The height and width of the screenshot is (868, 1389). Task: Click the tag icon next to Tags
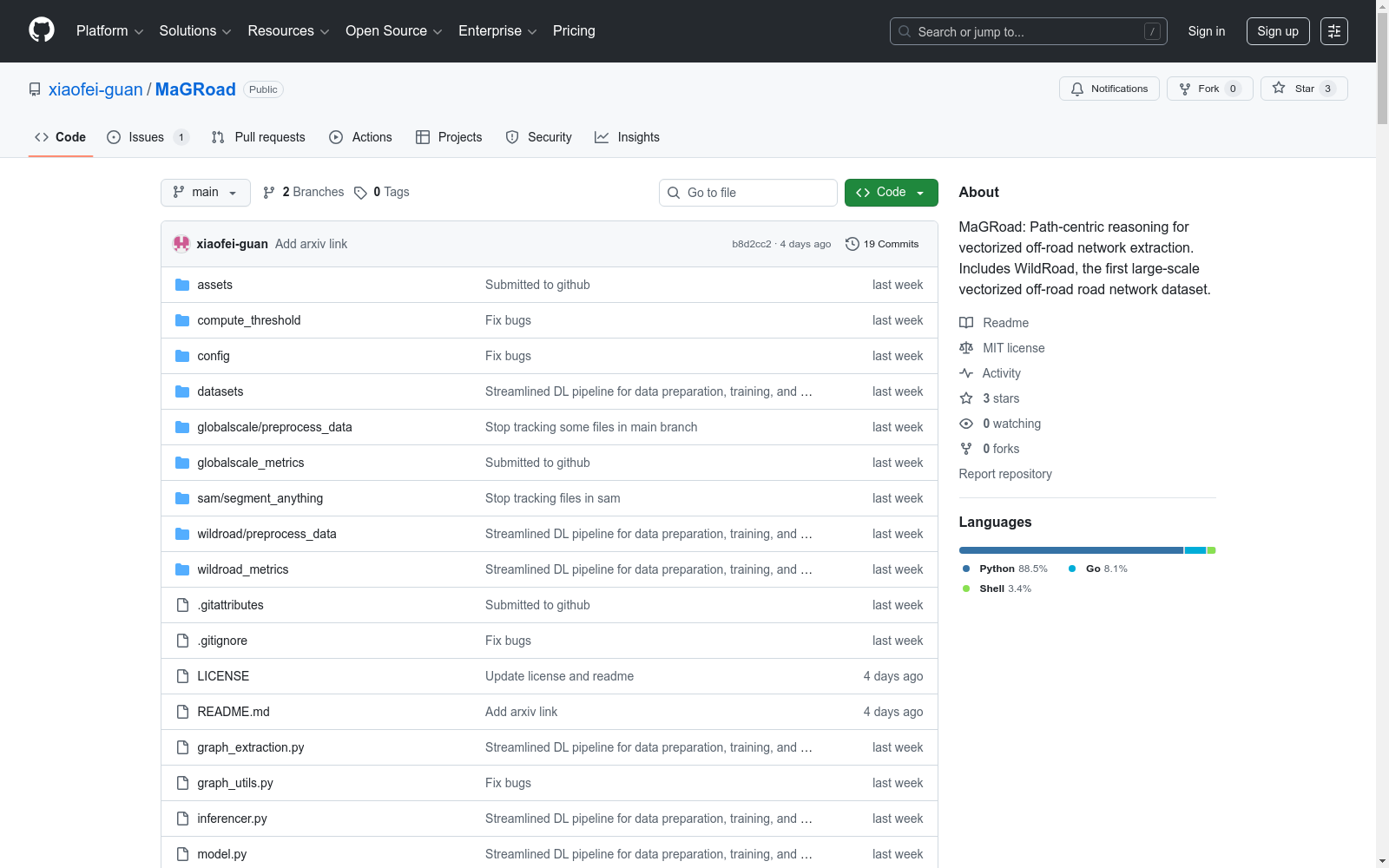point(360,193)
